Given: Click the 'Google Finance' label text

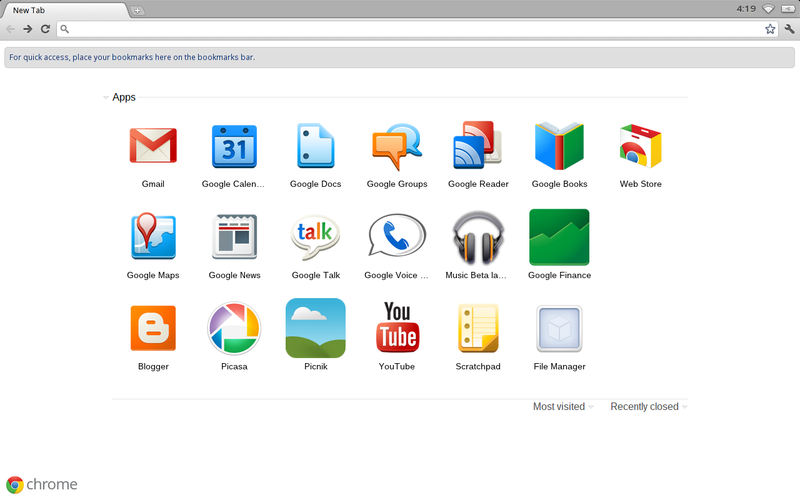Looking at the screenshot, I should (559, 275).
